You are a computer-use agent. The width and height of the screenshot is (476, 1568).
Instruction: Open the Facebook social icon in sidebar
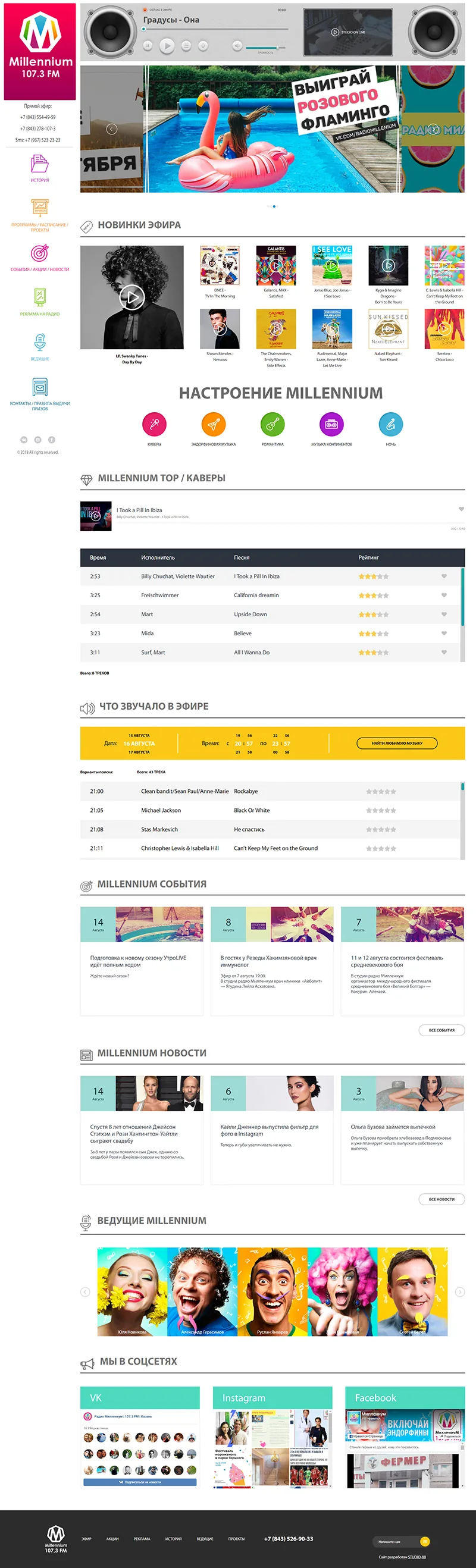pyautogui.click(x=52, y=440)
